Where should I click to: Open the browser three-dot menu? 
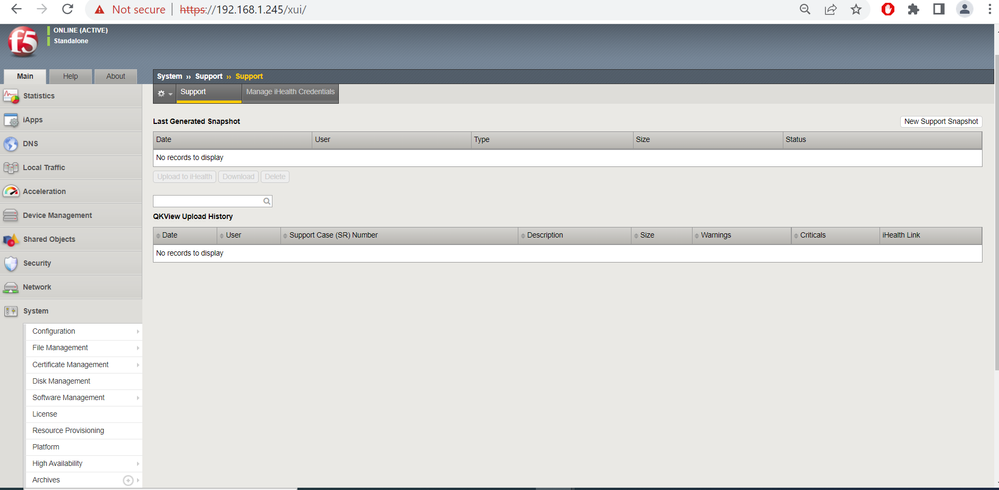(x=989, y=10)
